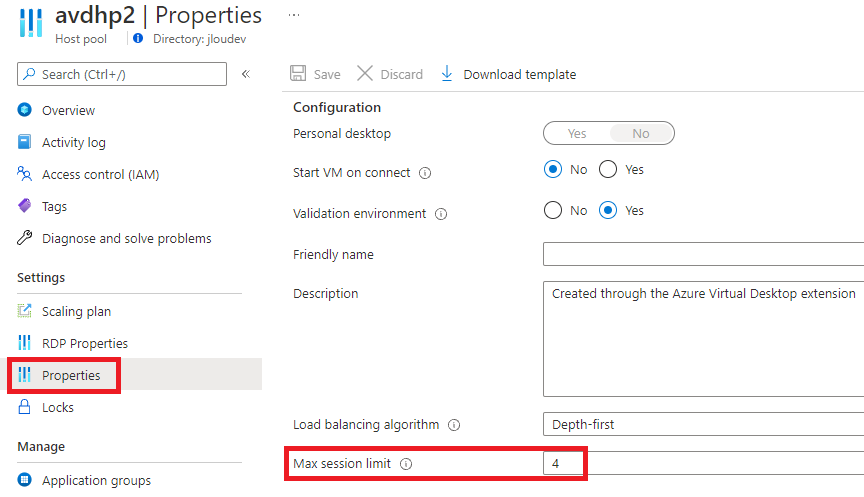
Task: Set Personal desktop toggle to No
Action: [641, 133]
